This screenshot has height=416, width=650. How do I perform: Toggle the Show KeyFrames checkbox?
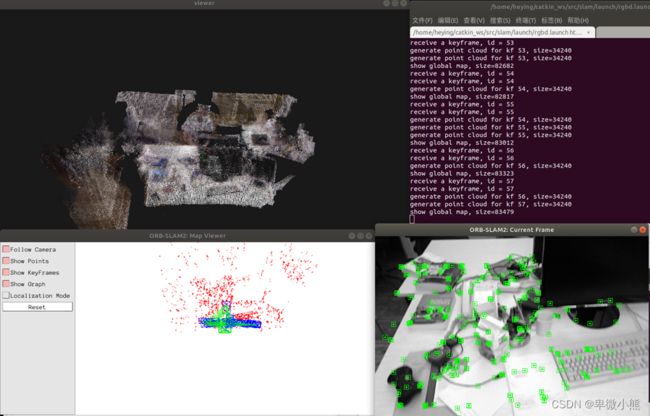coord(6,273)
